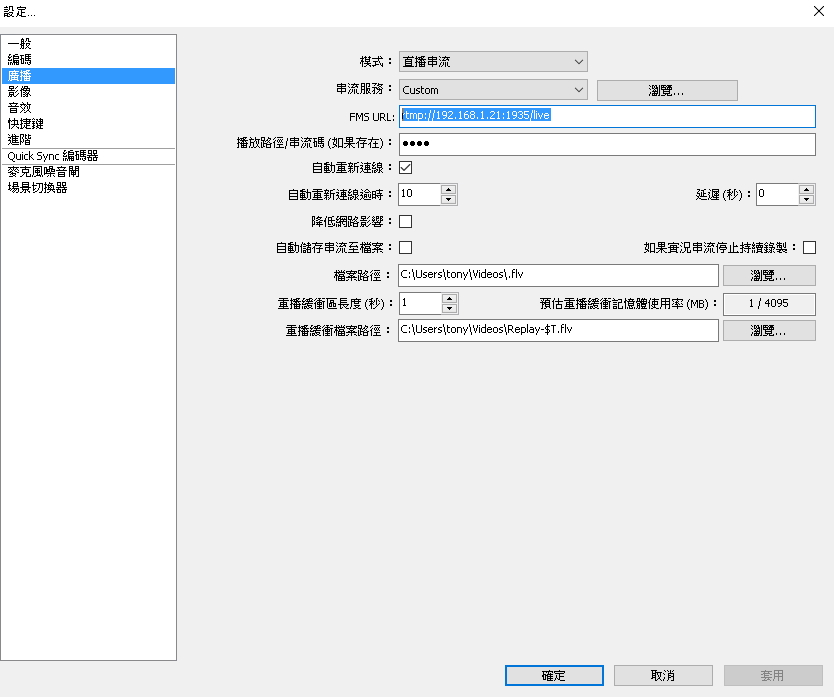Screen dimensions: 834x697
Task: Go to the 進階 settings category
Action: click(x=88, y=139)
